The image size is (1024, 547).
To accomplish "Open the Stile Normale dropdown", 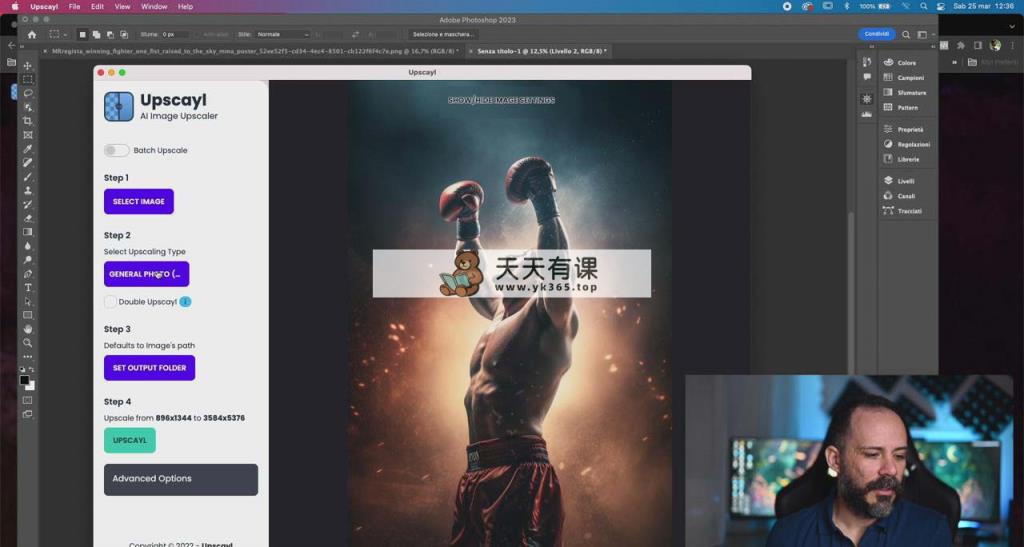I will [282, 34].
